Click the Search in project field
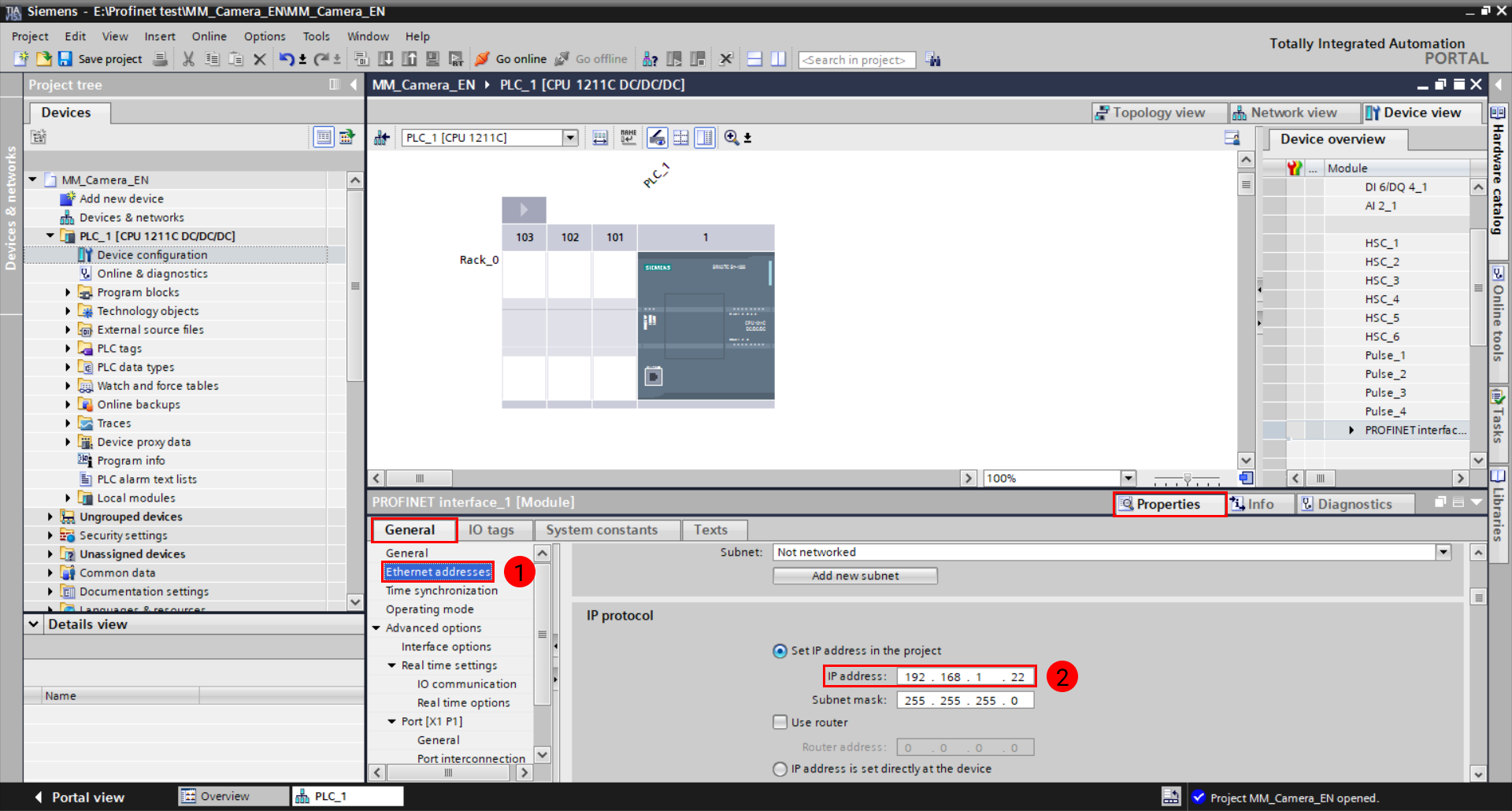 click(x=857, y=60)
